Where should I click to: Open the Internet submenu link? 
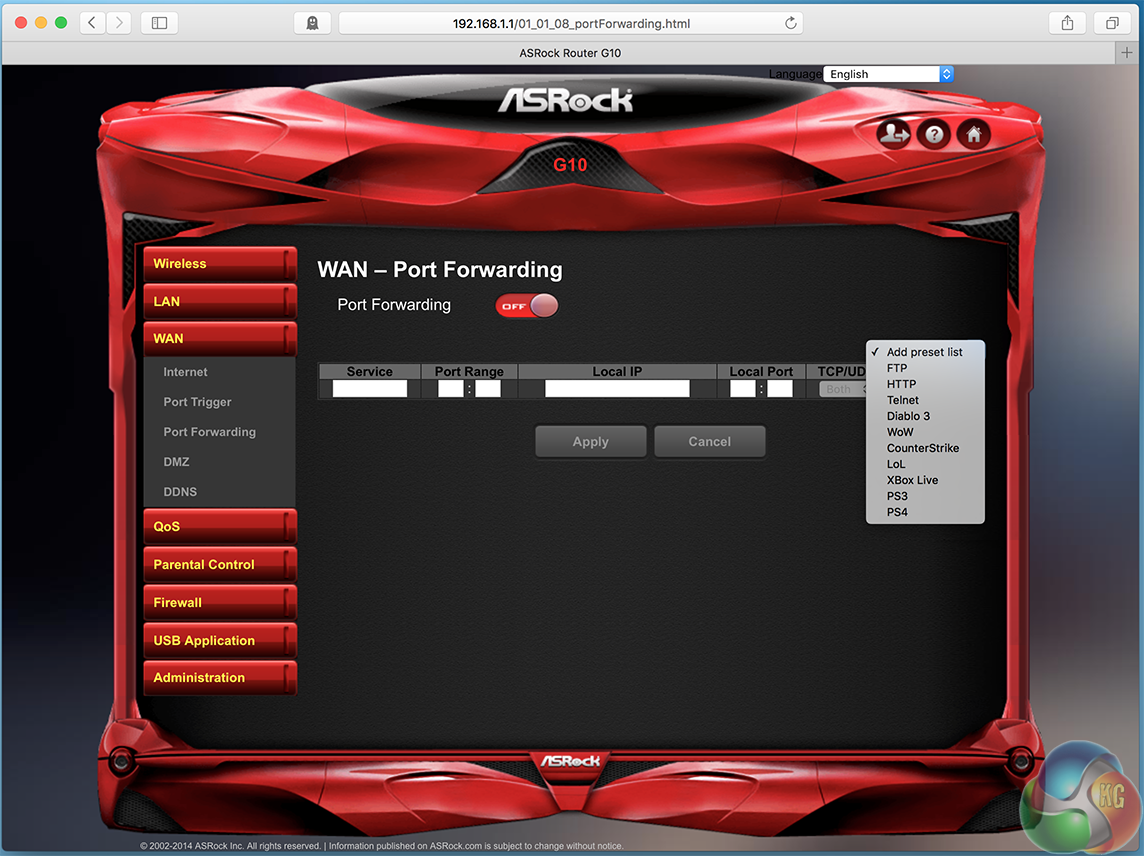185,372
